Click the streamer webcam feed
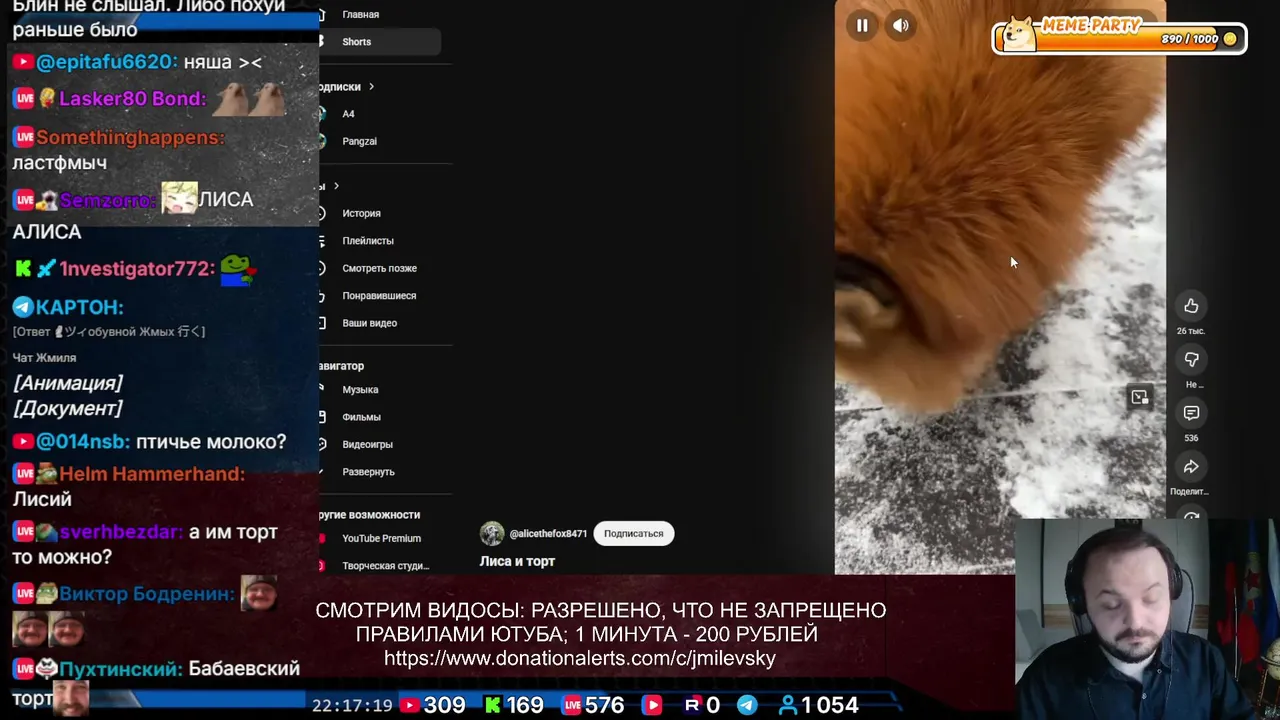Image resolution: width=1280 pixels, height=720 pixels. tap(1147, 618)
